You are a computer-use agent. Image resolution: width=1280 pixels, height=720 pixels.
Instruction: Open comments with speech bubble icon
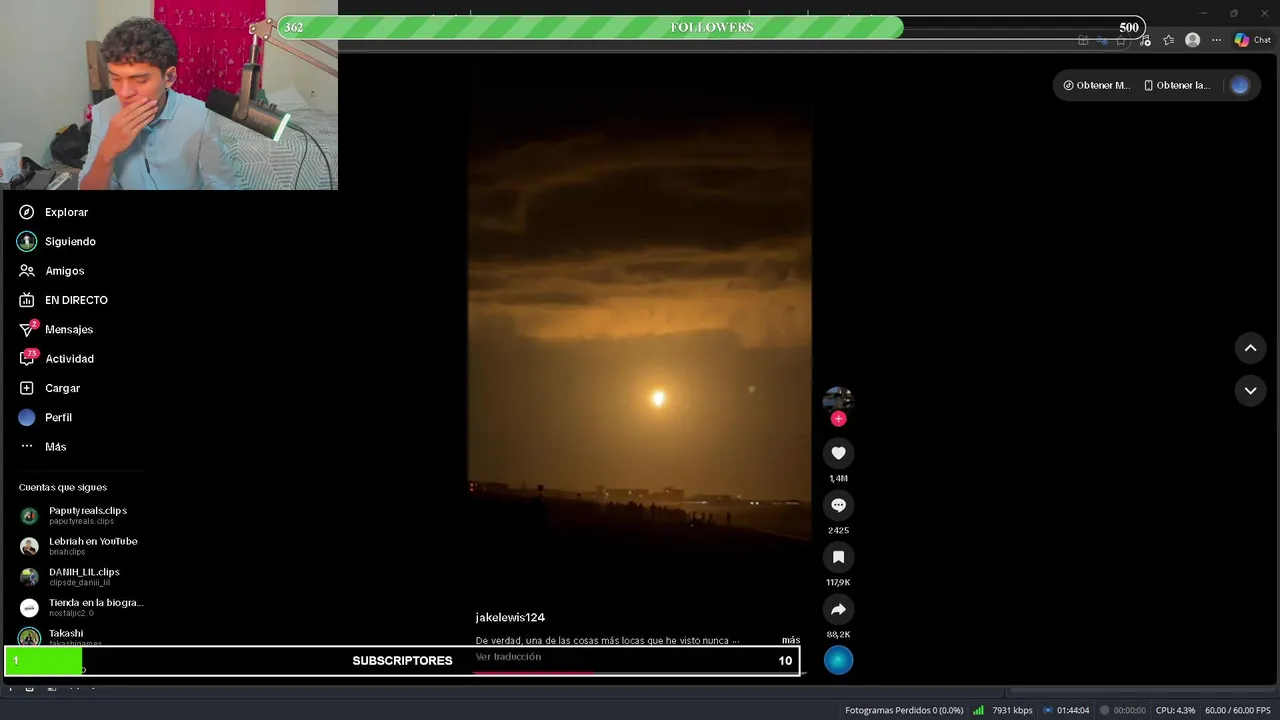pos(838,505)
